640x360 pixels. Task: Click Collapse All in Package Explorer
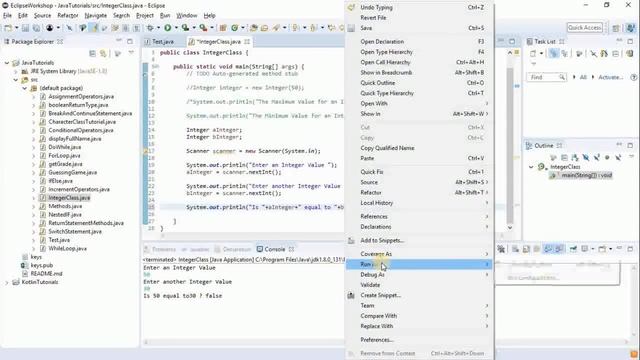(x=93, y=53)
